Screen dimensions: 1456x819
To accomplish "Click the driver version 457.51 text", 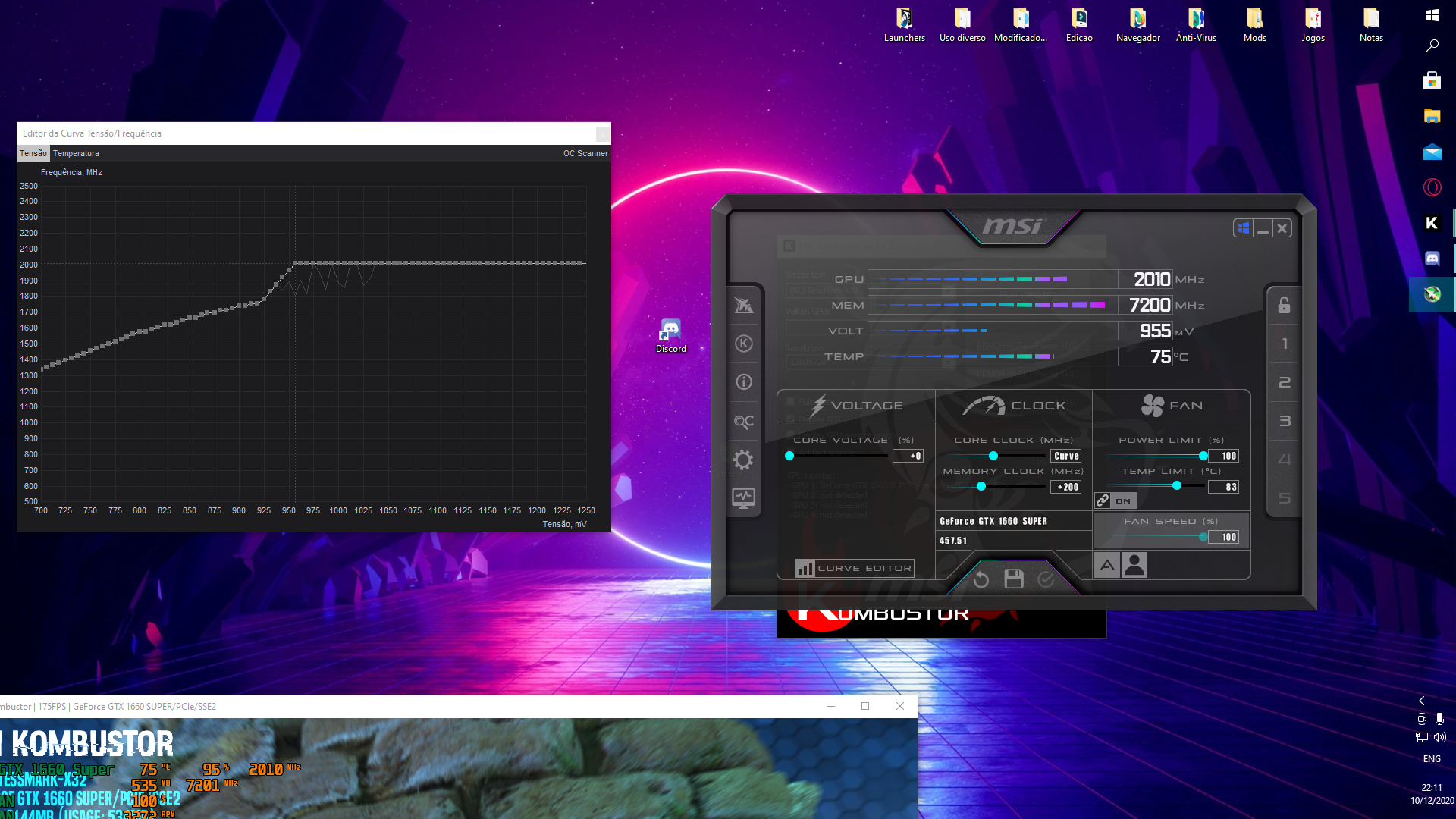I will 953,541.
